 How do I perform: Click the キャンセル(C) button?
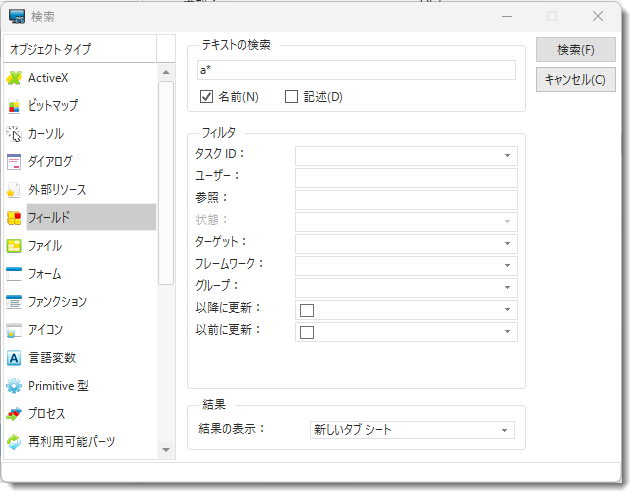click(575, 80)
